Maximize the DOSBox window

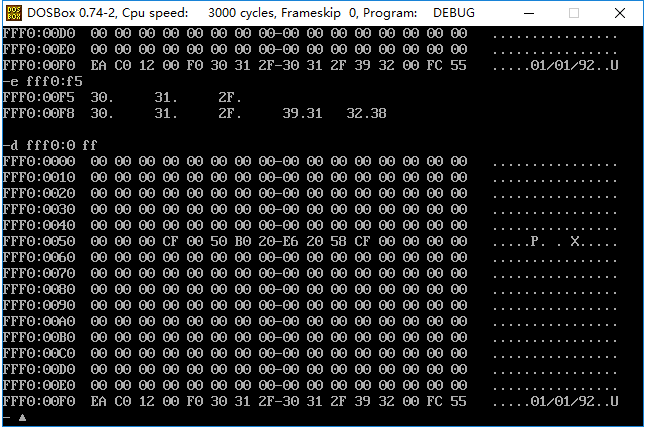coord(574,13)
